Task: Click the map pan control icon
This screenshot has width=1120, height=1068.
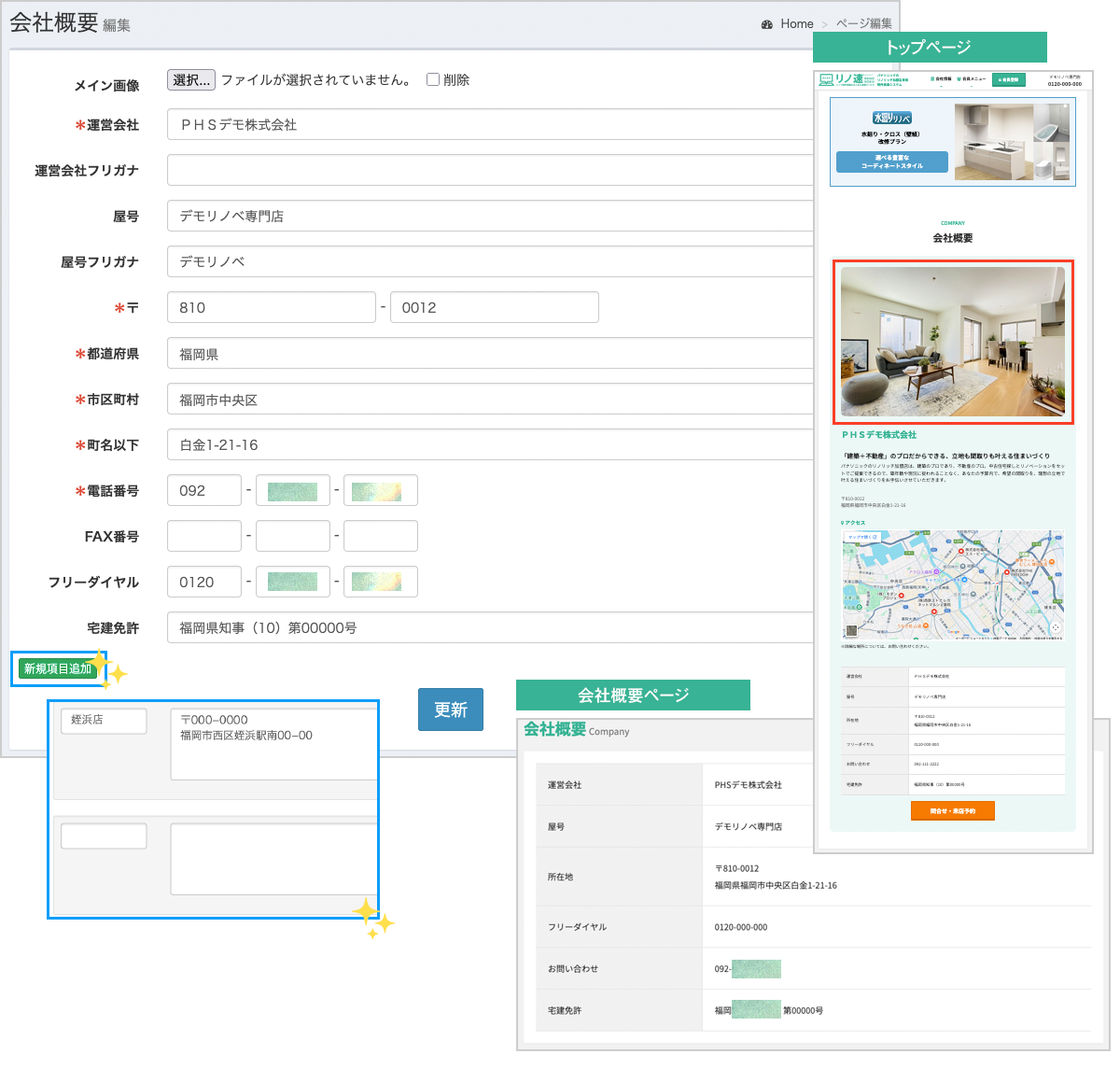Action: coord(1056,628)
